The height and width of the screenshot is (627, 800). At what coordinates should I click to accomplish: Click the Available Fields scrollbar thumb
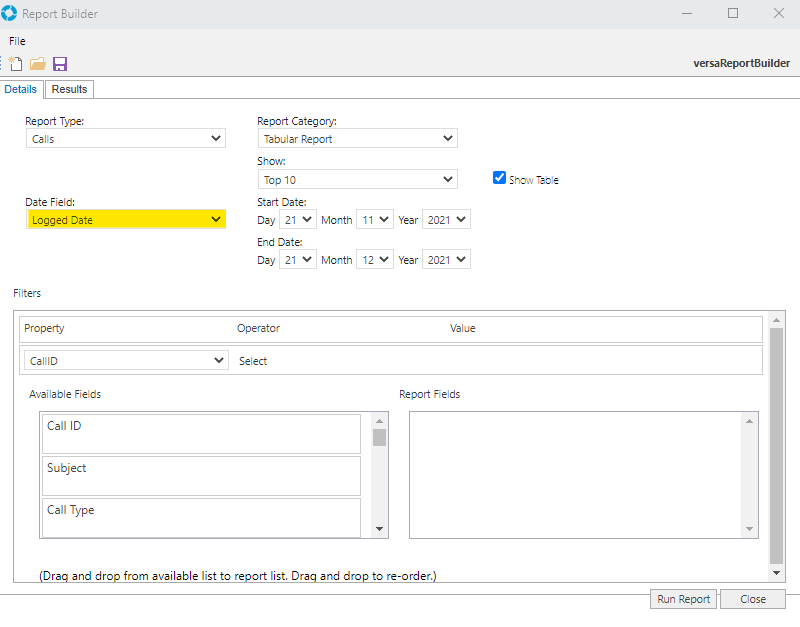coord(379,438)
